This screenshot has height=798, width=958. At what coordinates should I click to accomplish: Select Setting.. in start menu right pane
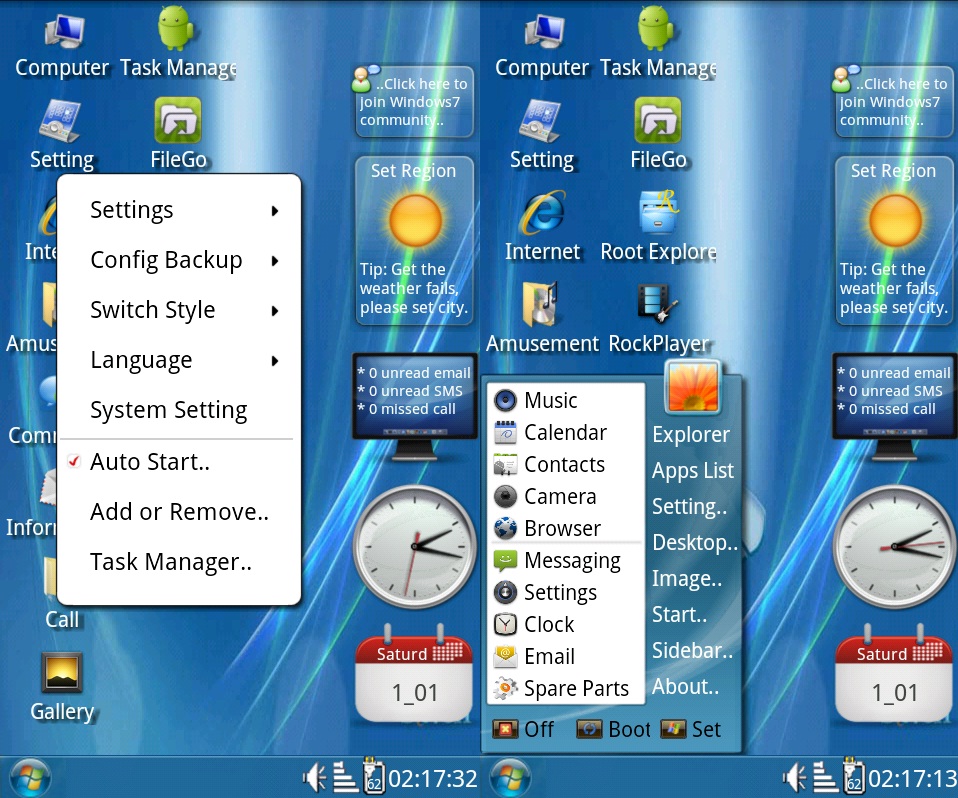(x=689, y=507)
